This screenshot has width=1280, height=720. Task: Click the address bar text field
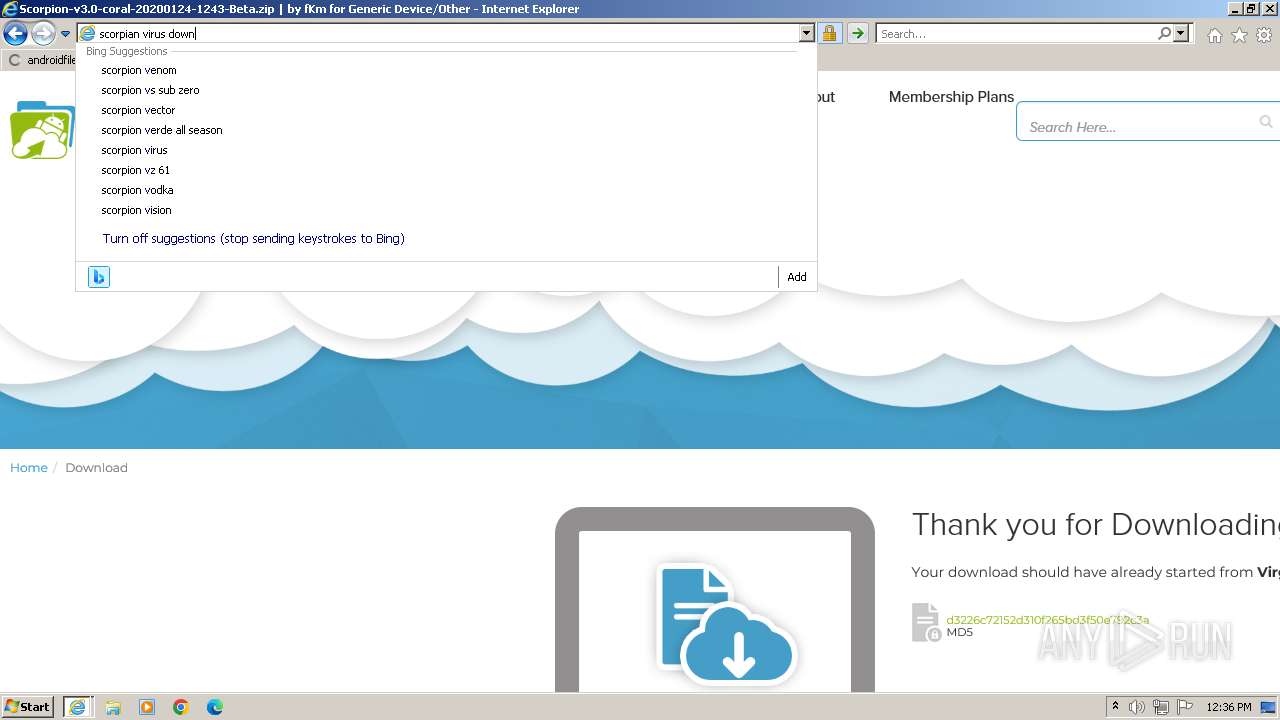point(448,33)
